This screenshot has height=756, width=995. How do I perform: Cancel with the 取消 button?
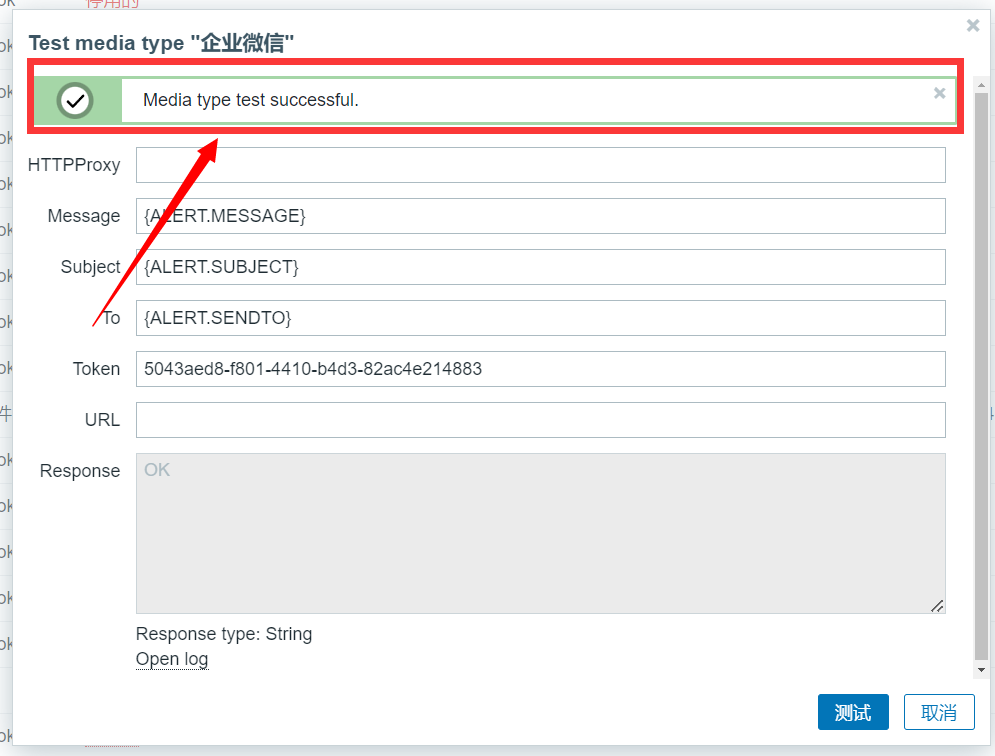[x=939, y=713]
